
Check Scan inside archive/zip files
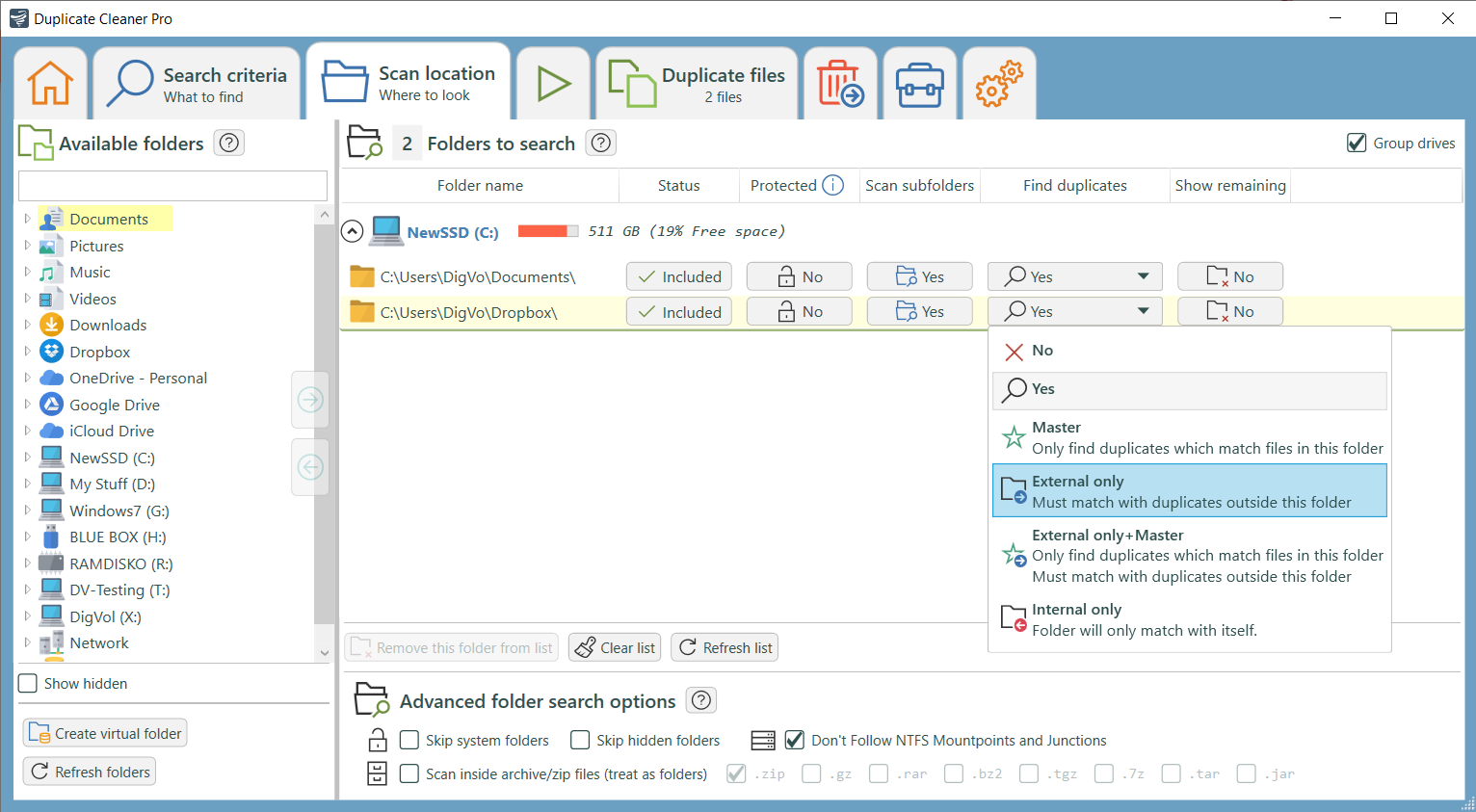click(409, 773)
